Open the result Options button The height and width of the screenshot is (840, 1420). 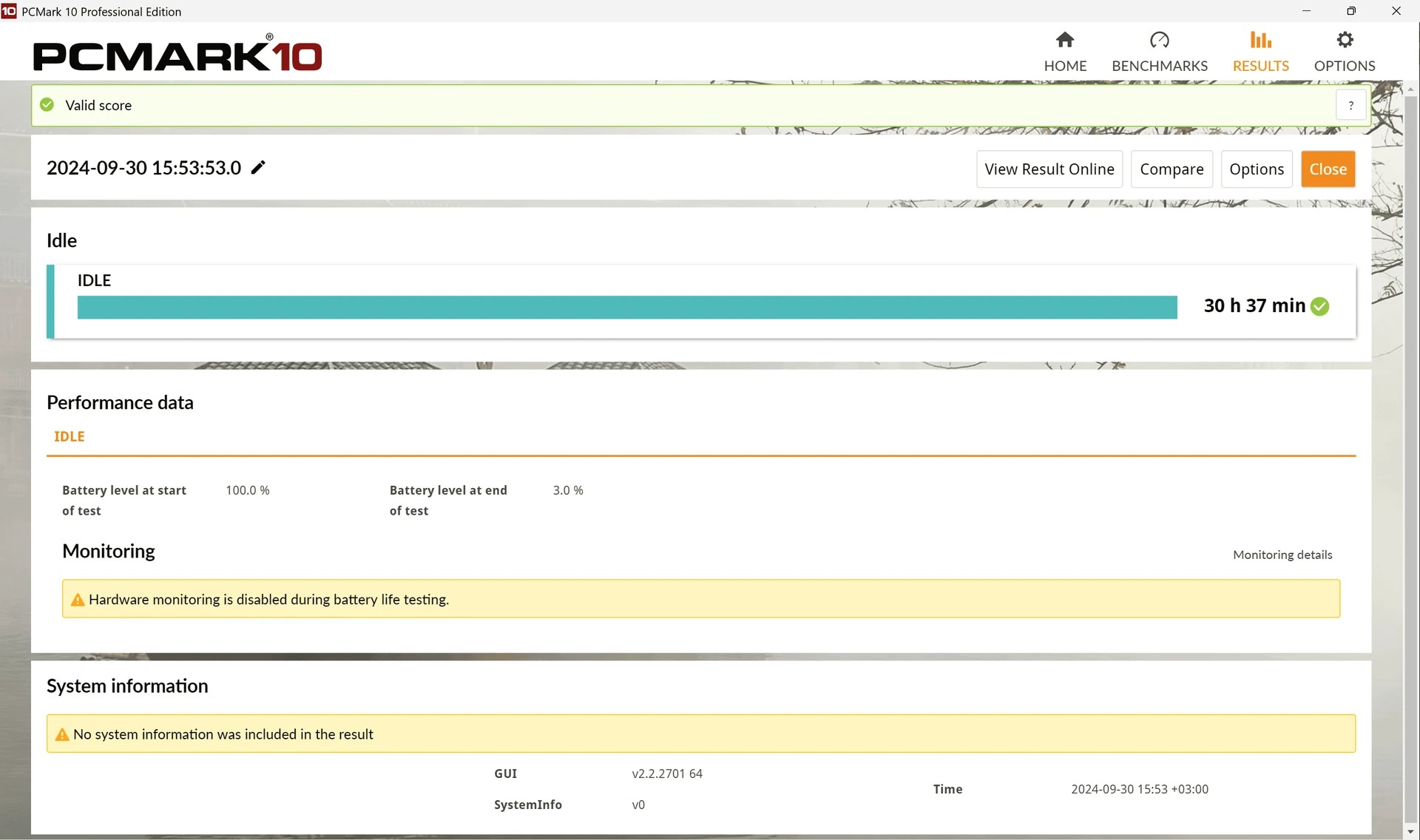point(1256,169)
